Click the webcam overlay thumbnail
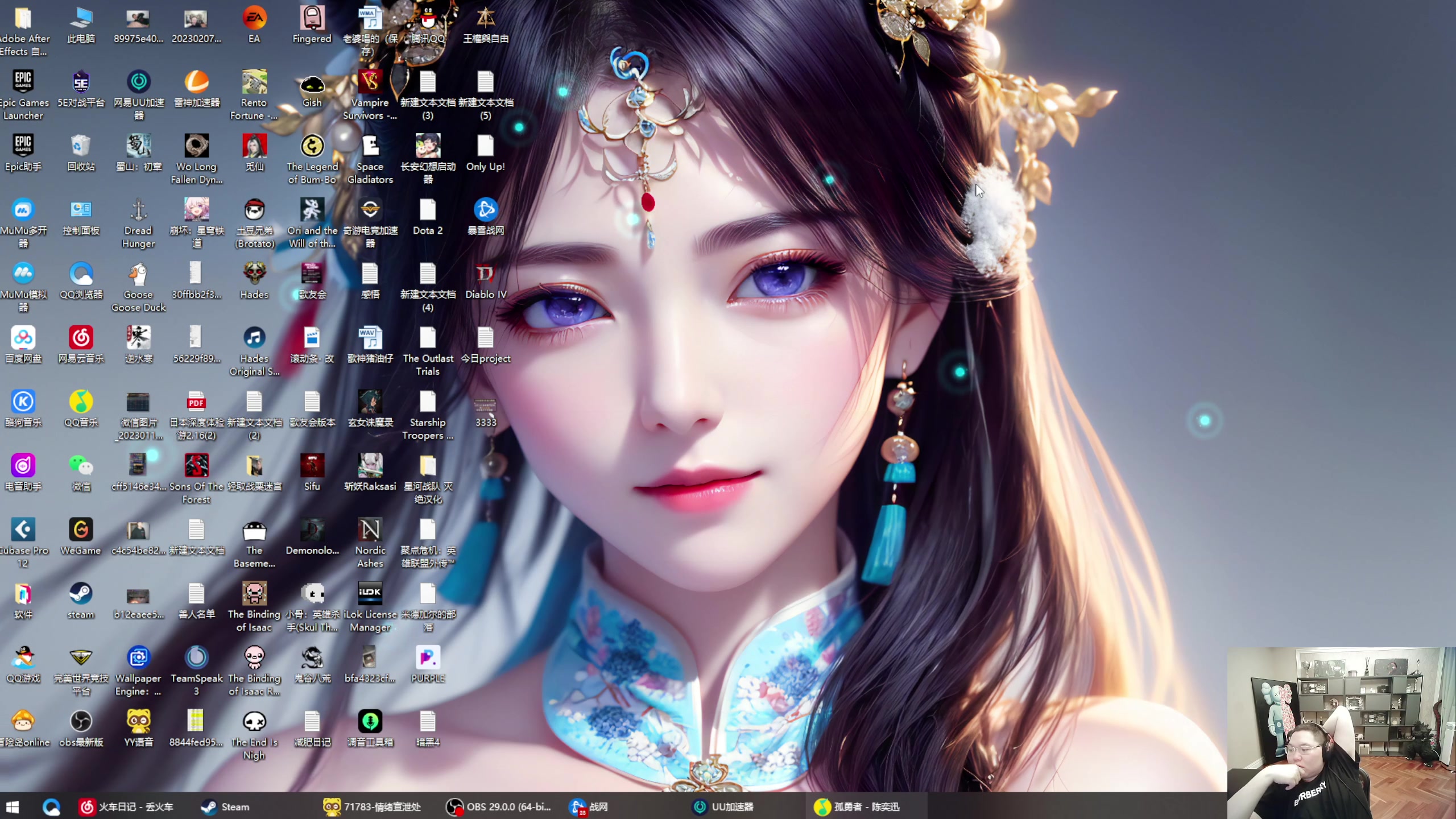The width and height of the screenshot is (1456, 819). [x=1341, y=733]
